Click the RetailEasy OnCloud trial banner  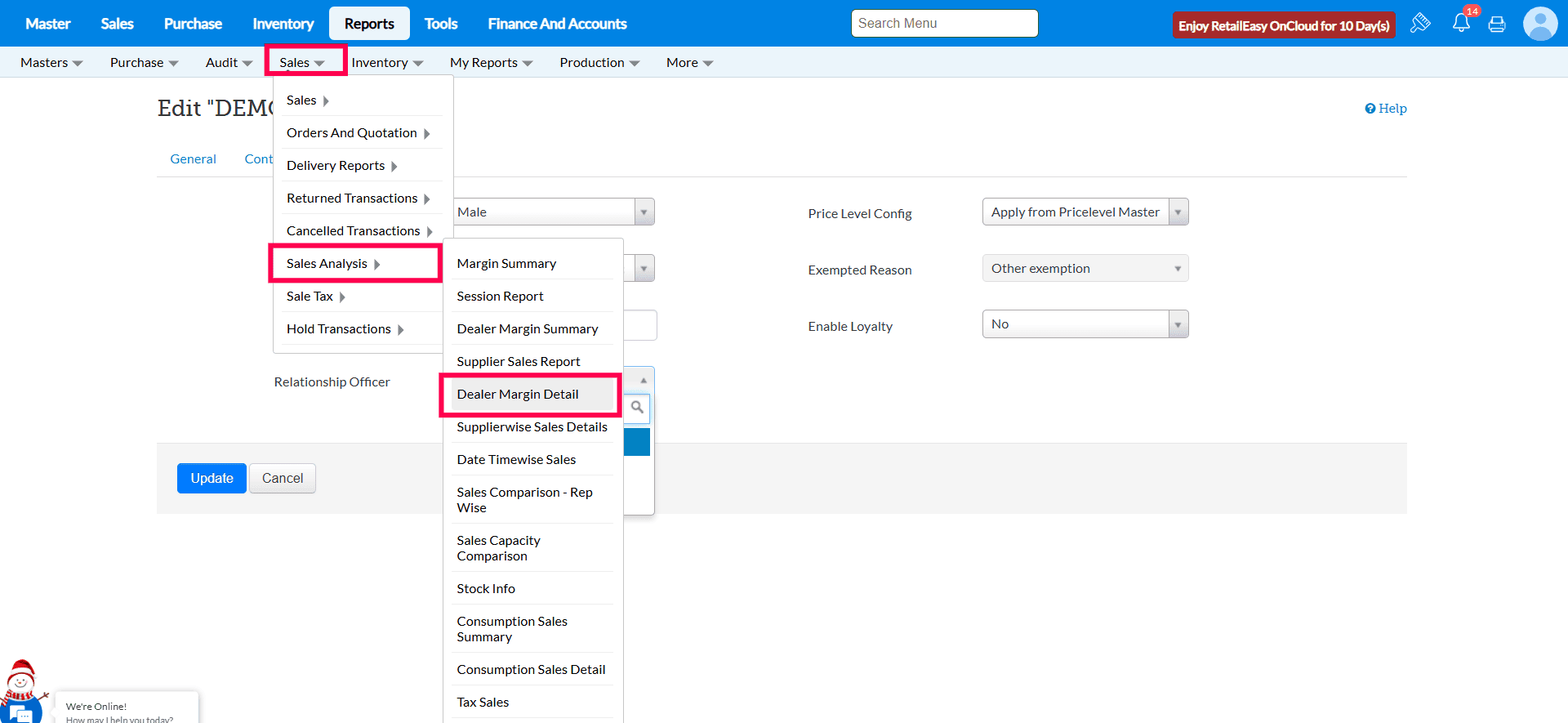[1283, 25]
